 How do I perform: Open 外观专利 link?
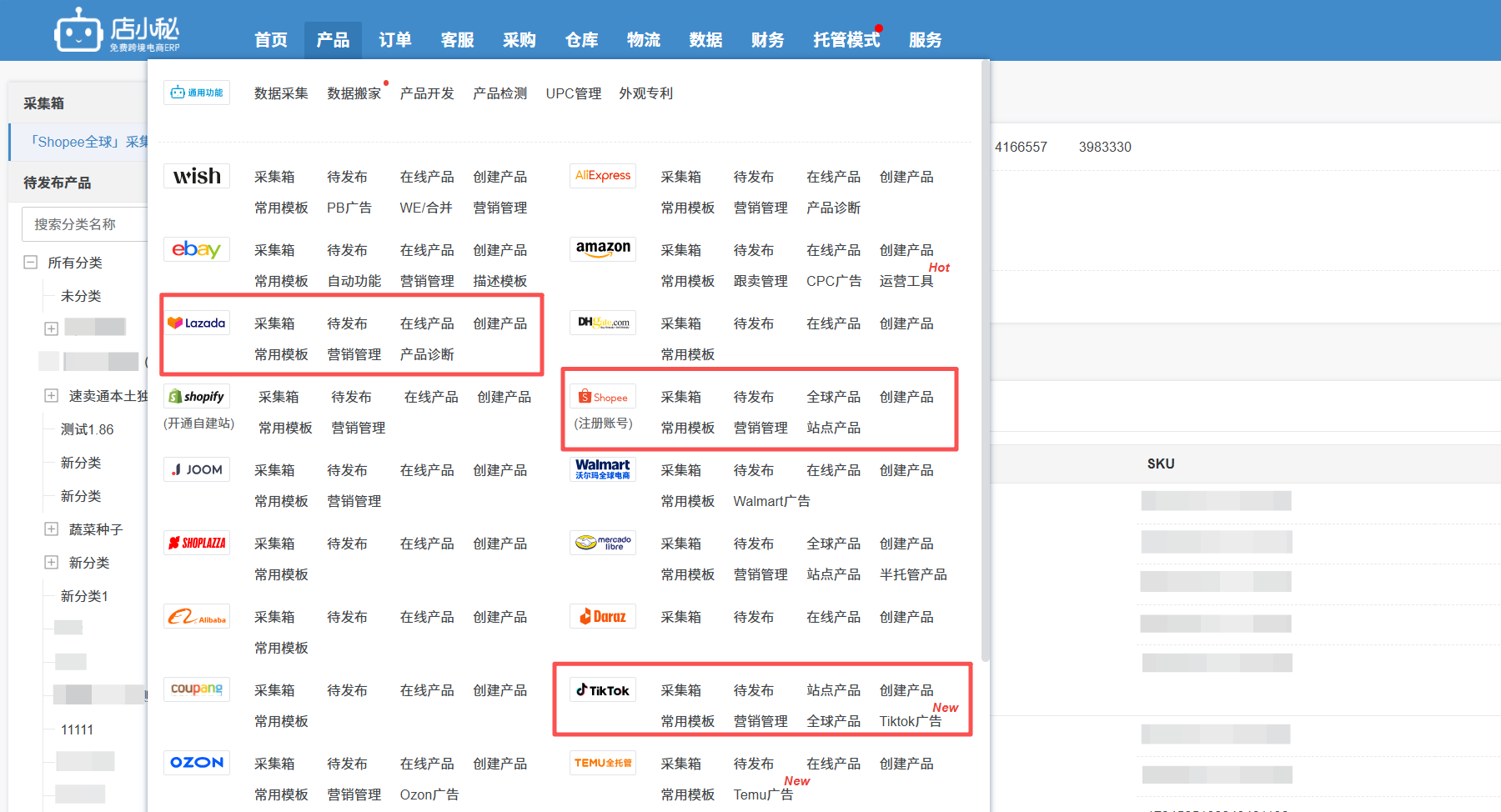pos(646,93)
